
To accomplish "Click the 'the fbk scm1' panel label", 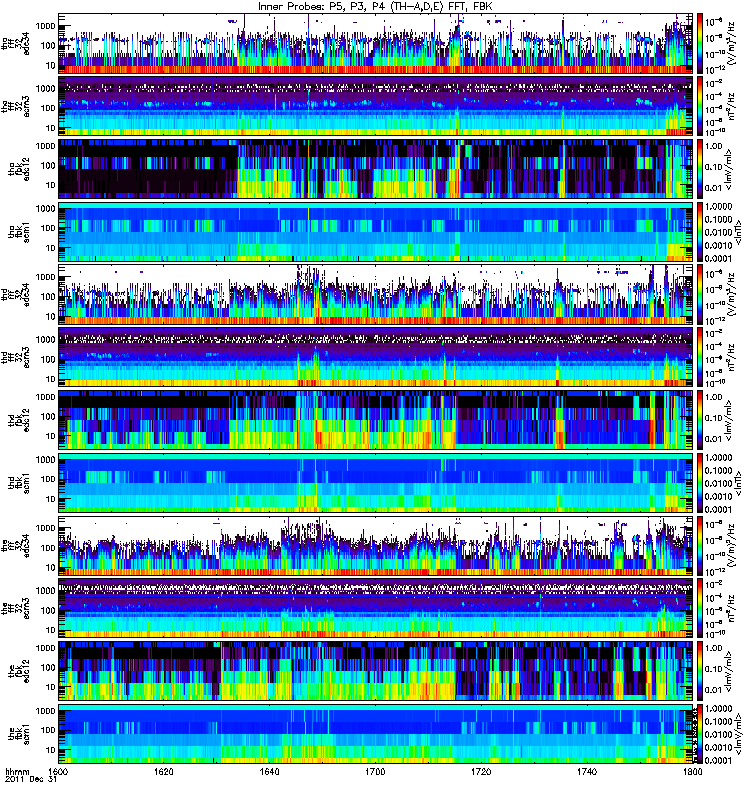I will pyautogui.click(x=19, y=734).
